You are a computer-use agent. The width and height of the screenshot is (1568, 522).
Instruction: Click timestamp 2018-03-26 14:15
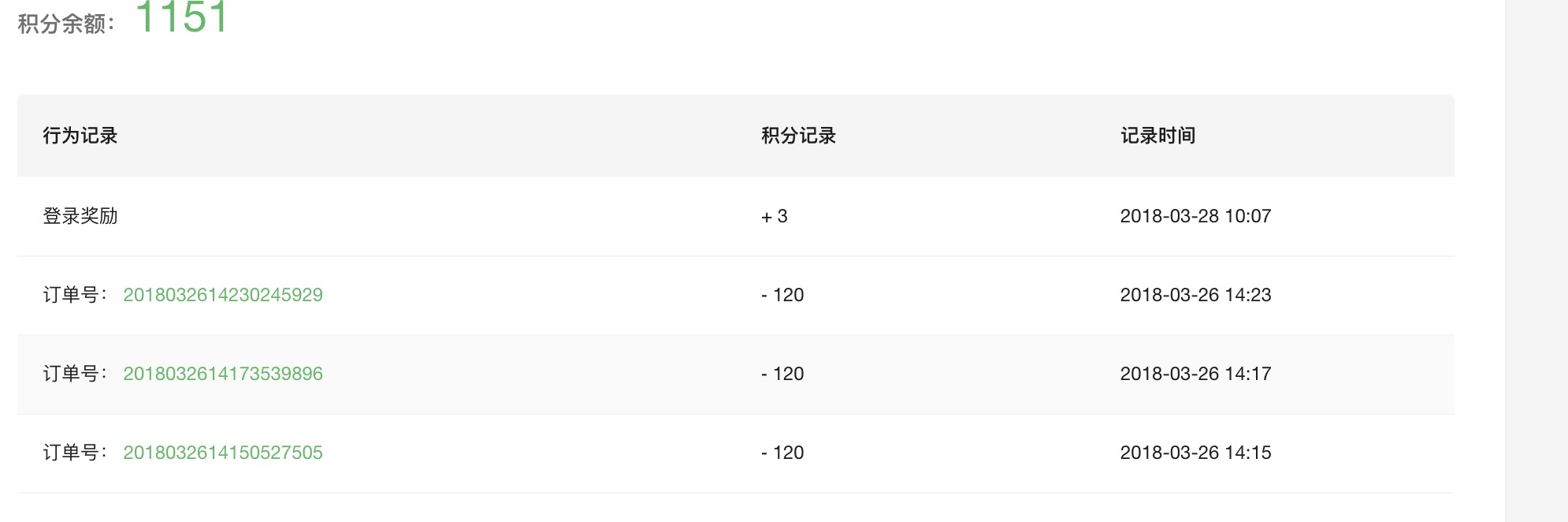tap(1195, 453)
